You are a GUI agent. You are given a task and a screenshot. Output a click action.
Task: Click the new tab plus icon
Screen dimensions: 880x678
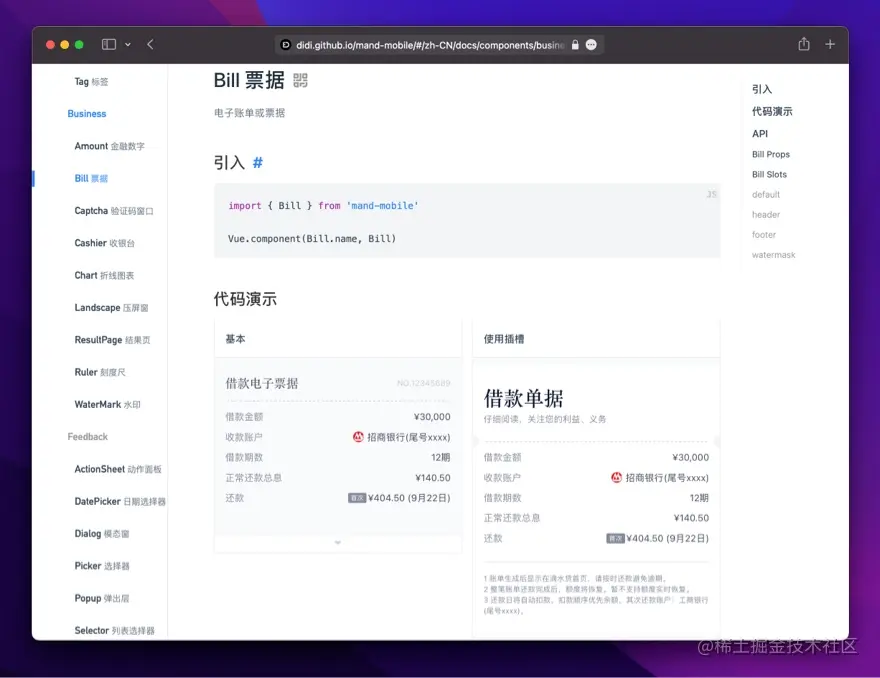(831, 44)
